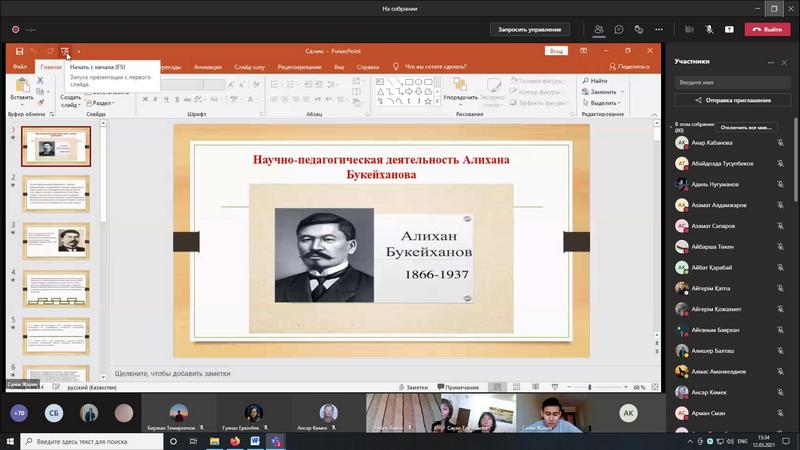This screenshot has height=450, width=800.
Task: Open ellipsis options in the Participants panel
Action: [771, 62]
